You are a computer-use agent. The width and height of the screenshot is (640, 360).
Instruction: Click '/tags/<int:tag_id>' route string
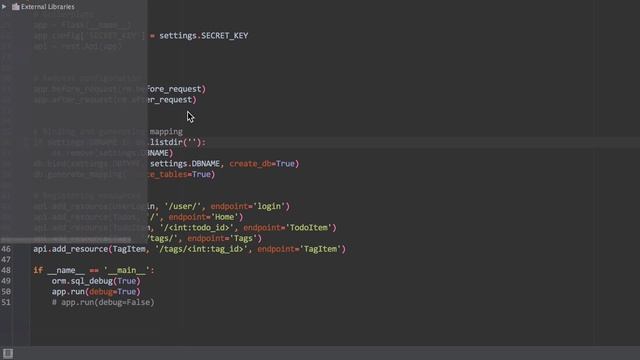click(x=202, y=249)
